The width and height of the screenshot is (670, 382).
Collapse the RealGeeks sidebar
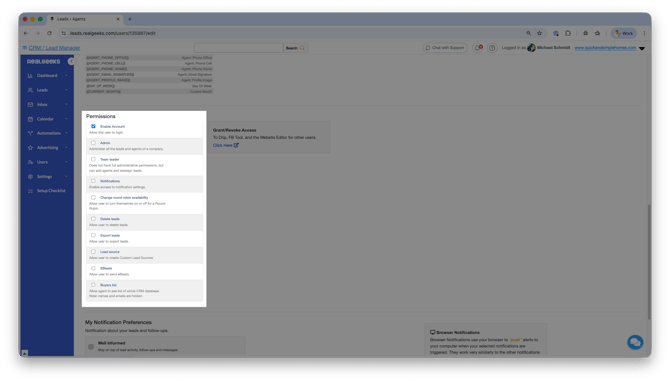click(x=71, y=62)
